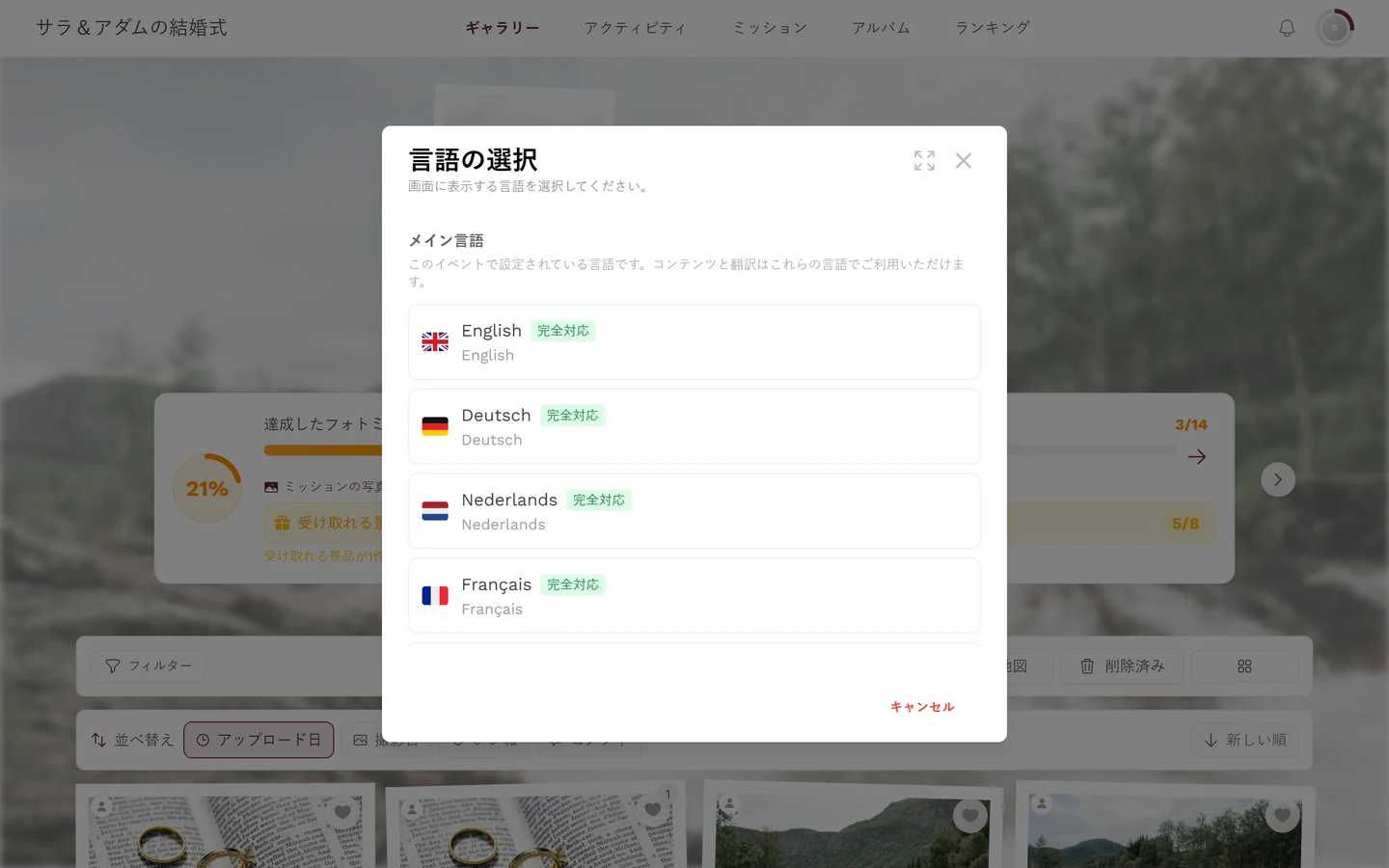Click the 完全対応 badge next to English
Image resolution: width=1389 pixels, height=868 pixels.
coord(563,331)
